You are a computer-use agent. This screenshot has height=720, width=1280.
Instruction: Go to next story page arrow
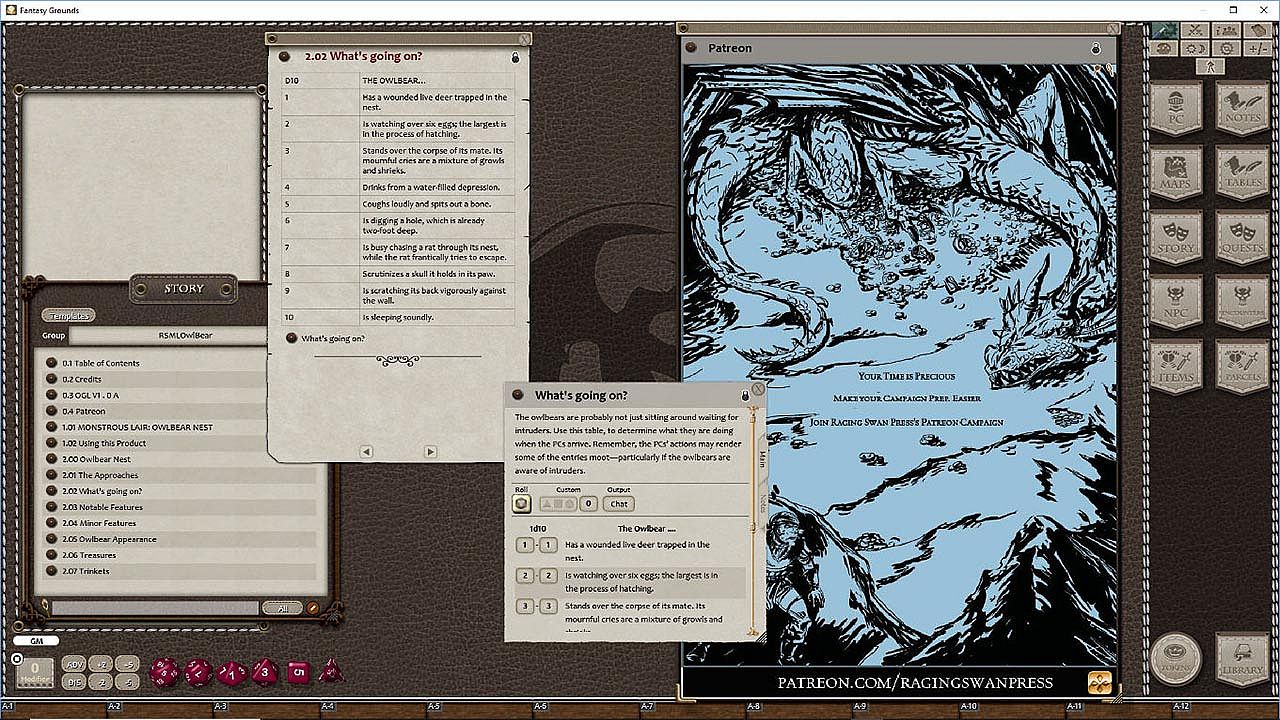(430, 452)
